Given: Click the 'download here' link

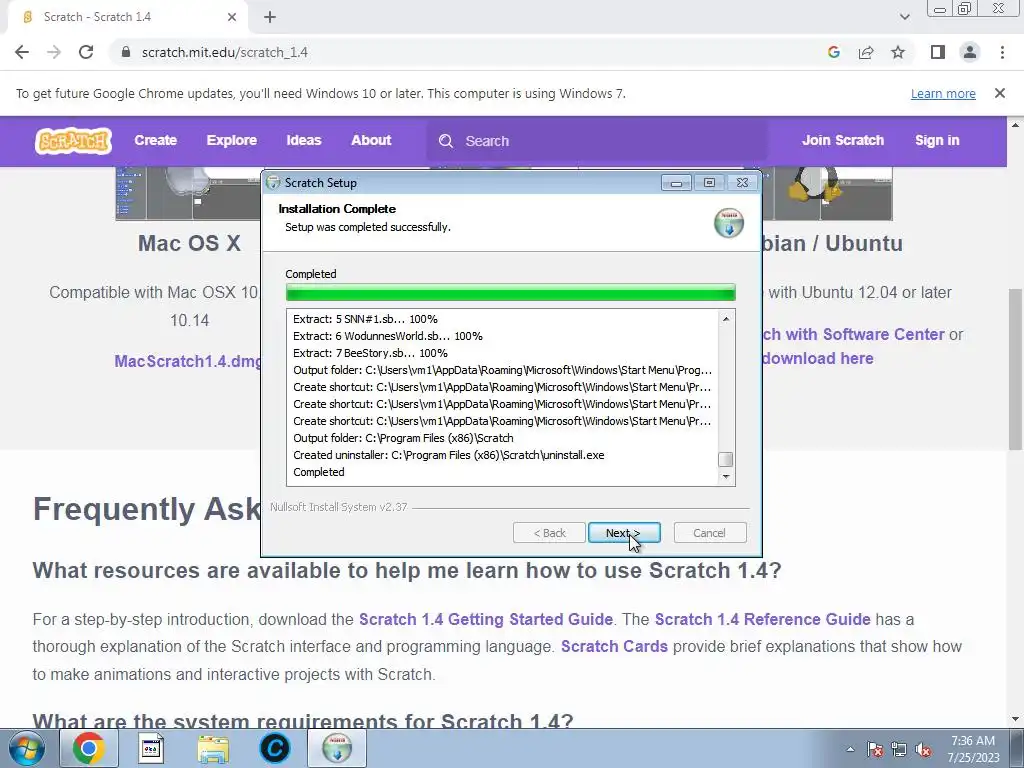Looking at the screenshot, I should (818, 359).
